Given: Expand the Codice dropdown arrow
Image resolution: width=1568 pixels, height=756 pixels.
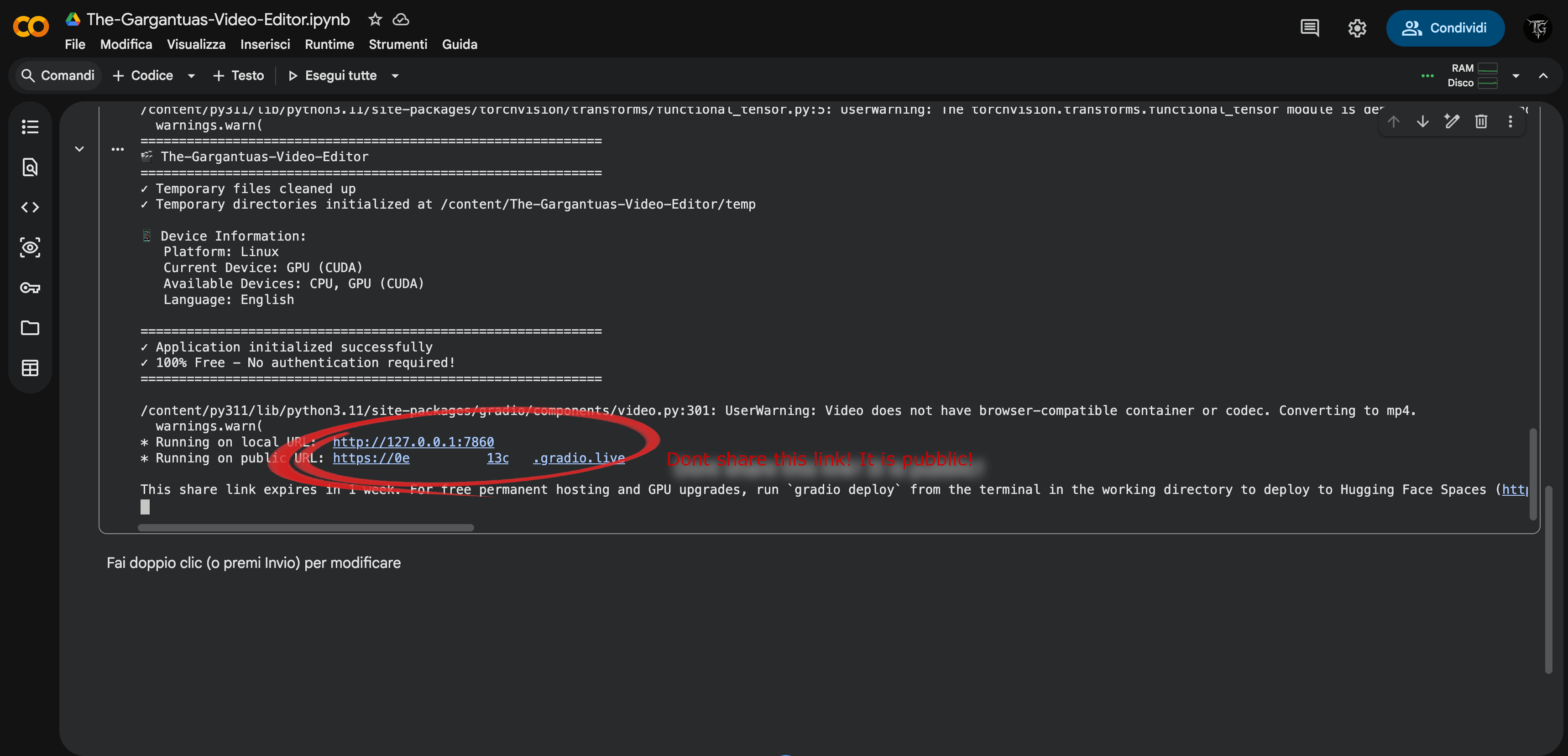Looking at the screenshot, I should coord(191,75).
